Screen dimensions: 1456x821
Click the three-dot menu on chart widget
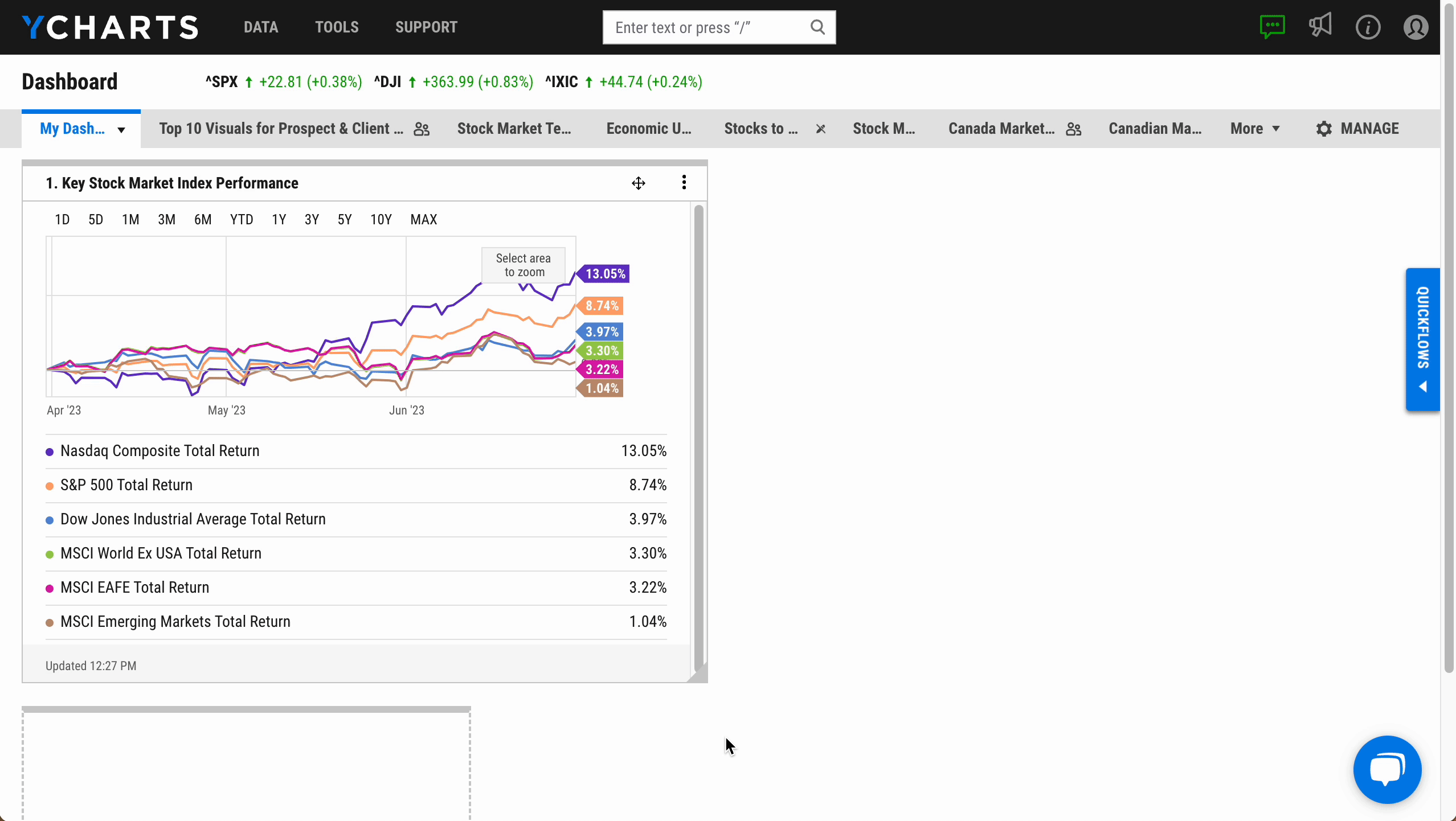pyautogui.click(x=685, y=182)
